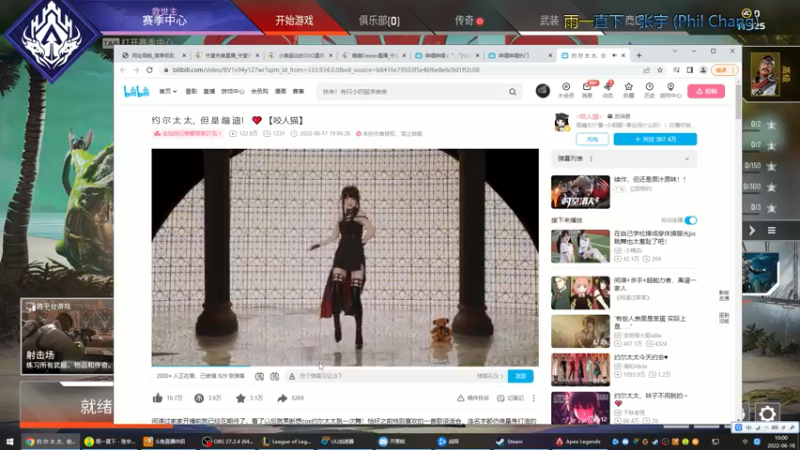Open 直播 in bilibili nav
This screenshot has height=450, width=800.
pos(209,91)
